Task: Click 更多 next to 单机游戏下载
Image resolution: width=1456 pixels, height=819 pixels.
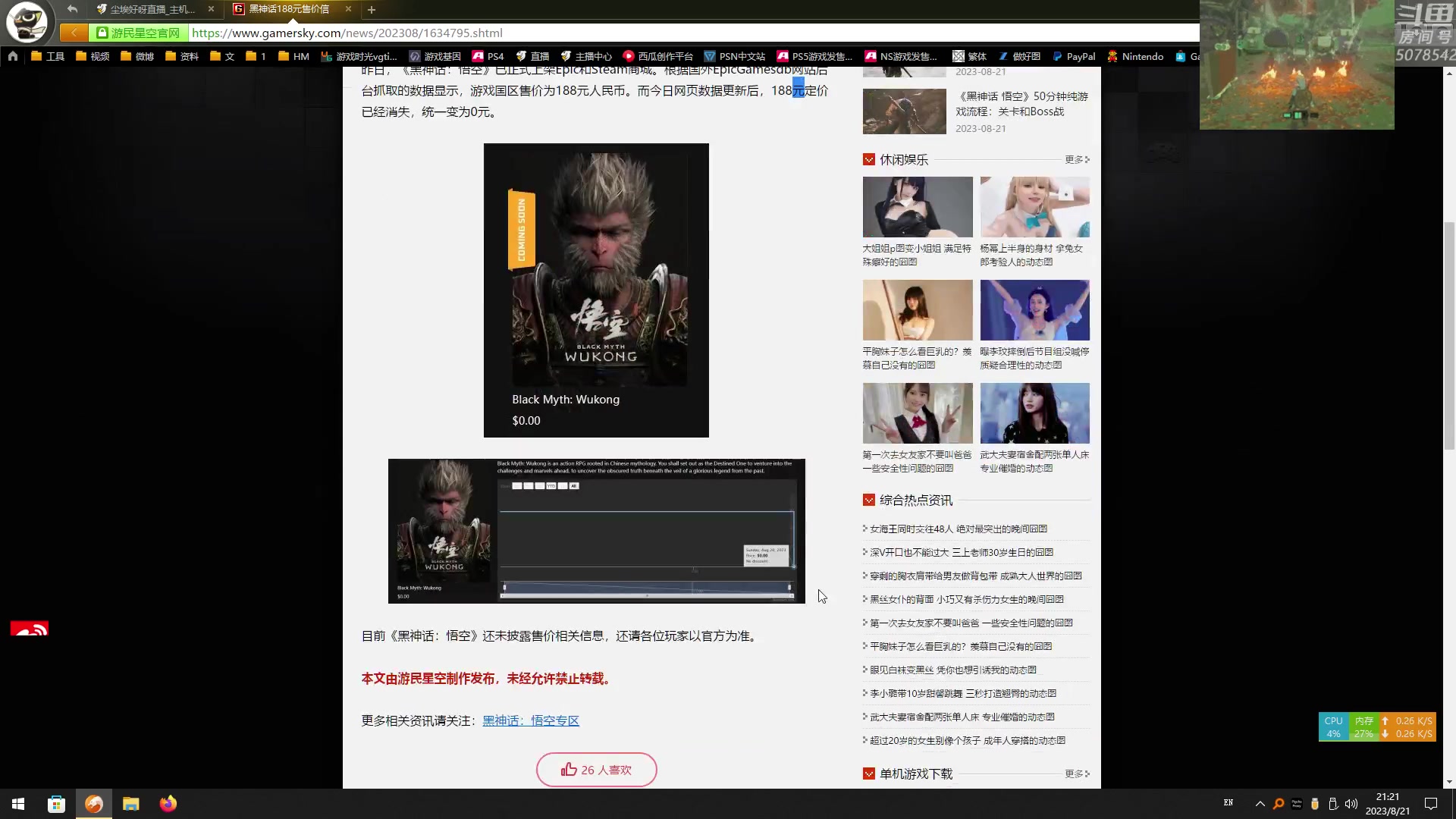Action: point(1077,773)
